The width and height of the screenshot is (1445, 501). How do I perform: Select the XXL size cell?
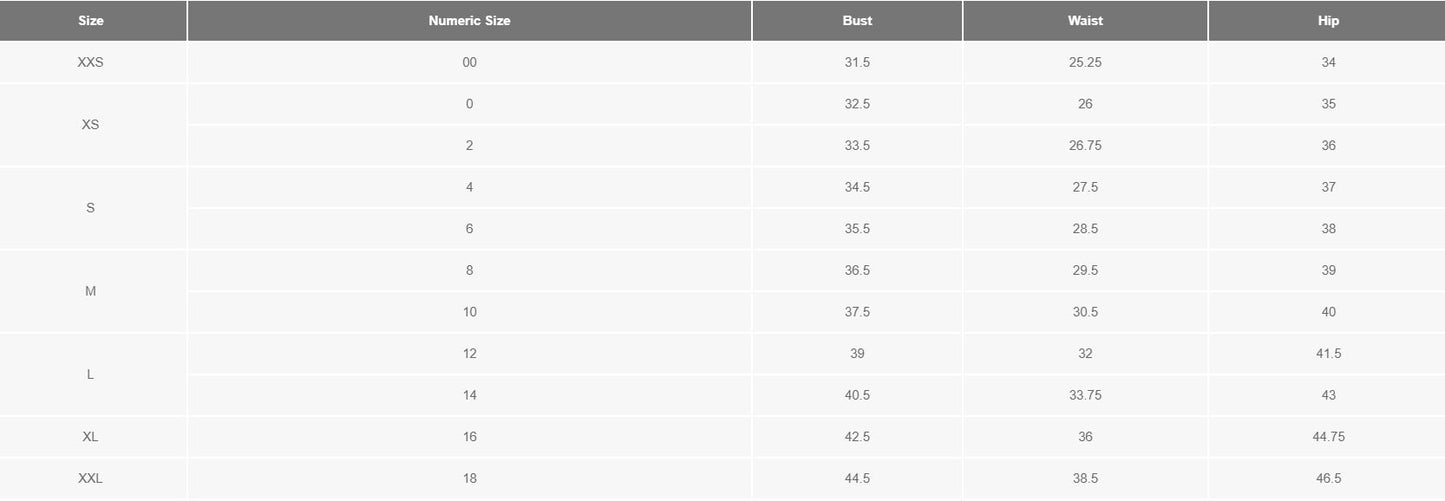click(91, 479)
